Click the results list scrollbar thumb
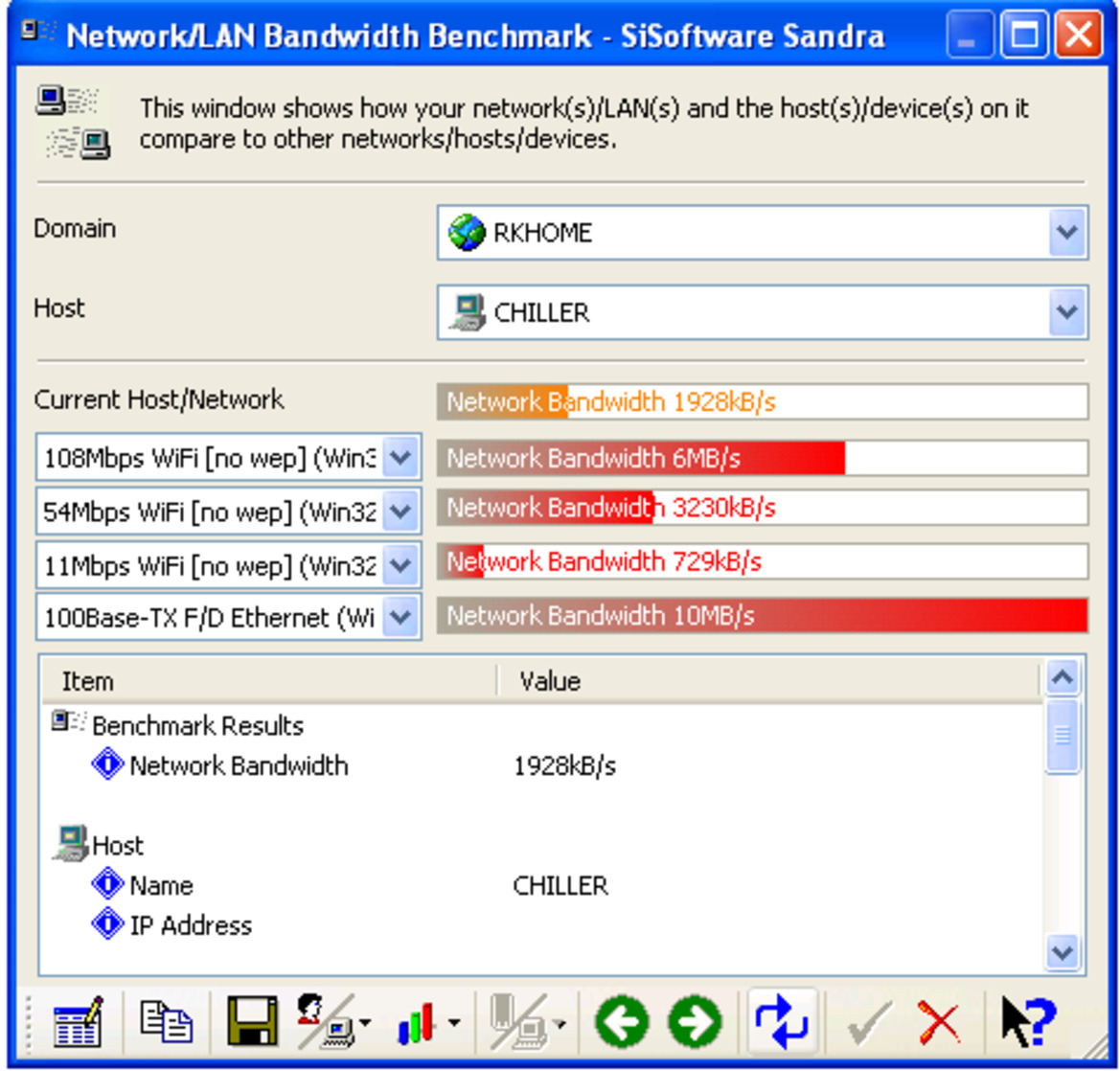 (1063, 736)
